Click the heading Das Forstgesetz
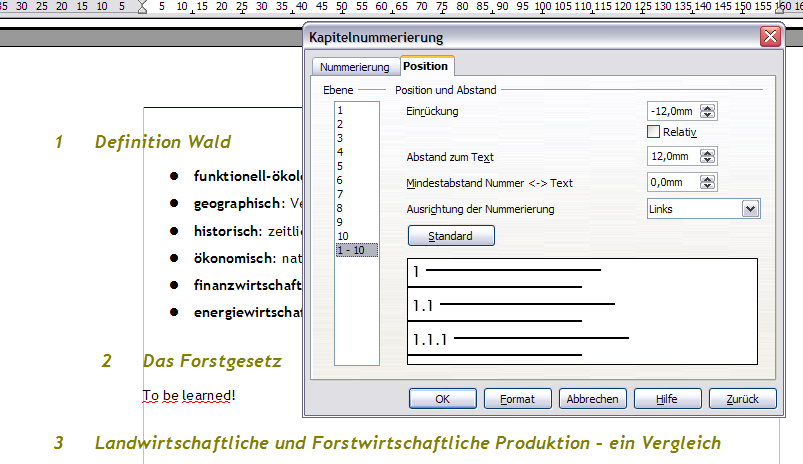 tap(212, 360)
